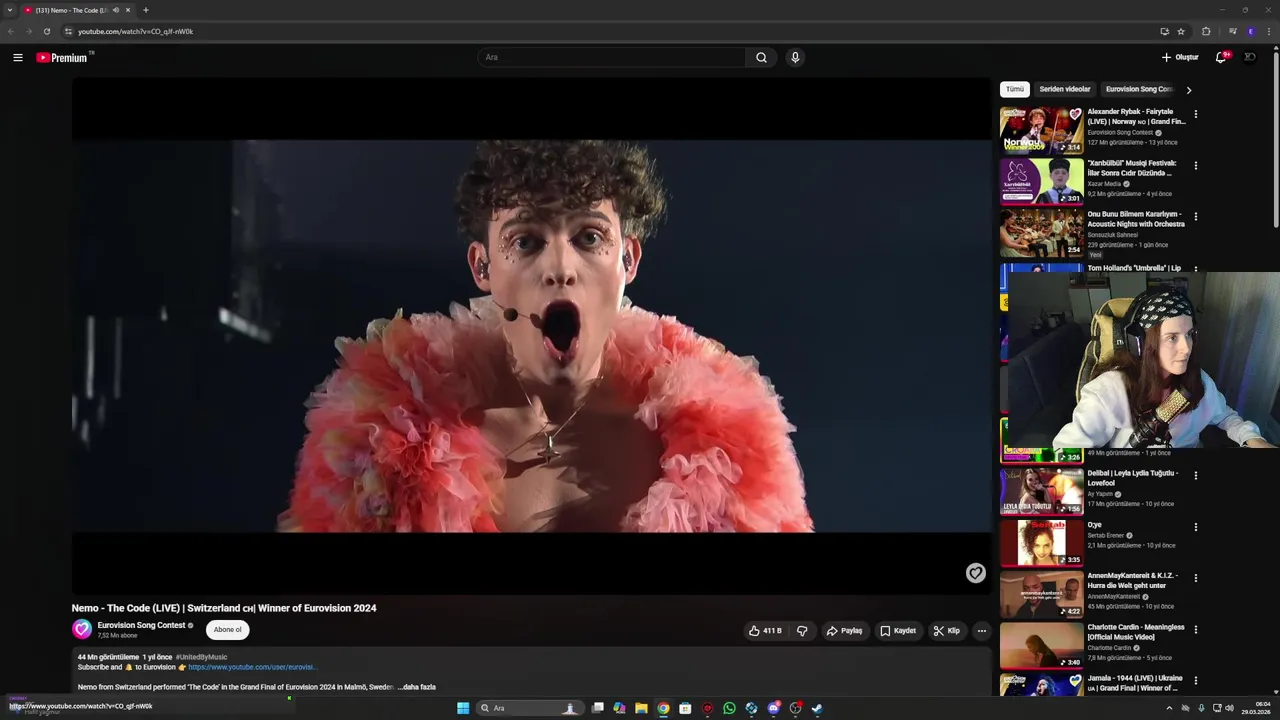1280x720 pixels.
Task: Open more actions three-dot menu below video
Action: pos(981,631)
